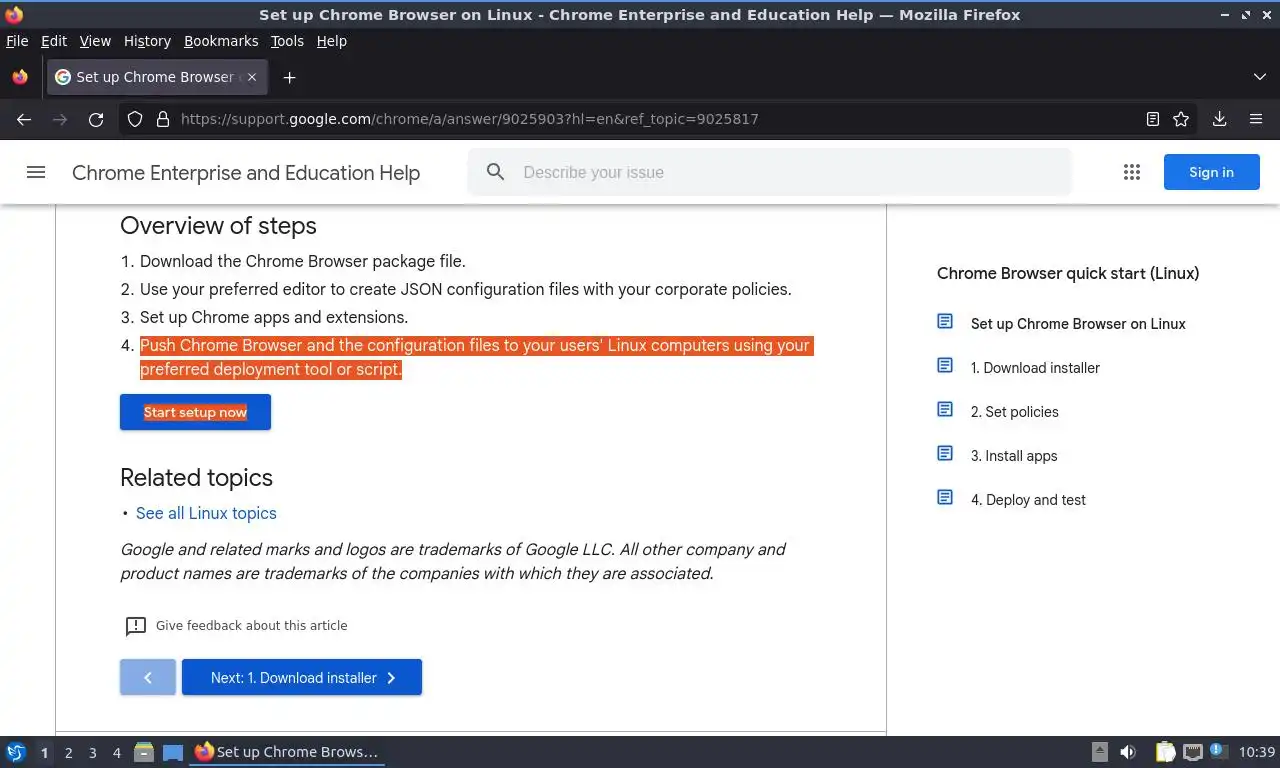This screenshot has width=1280, height=768.
Task: Open the Firefox downloads panel
Action: coord(1220,119)
